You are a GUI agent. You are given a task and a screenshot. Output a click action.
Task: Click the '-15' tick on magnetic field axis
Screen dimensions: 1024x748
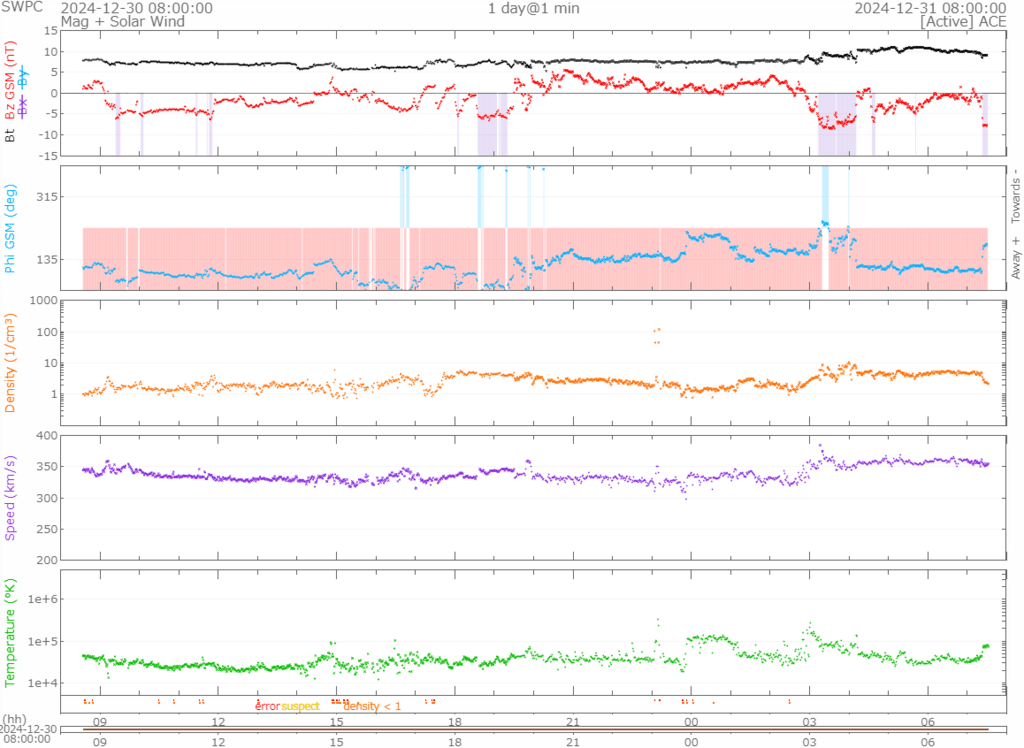pyautogui.click(x=48, y=155)
